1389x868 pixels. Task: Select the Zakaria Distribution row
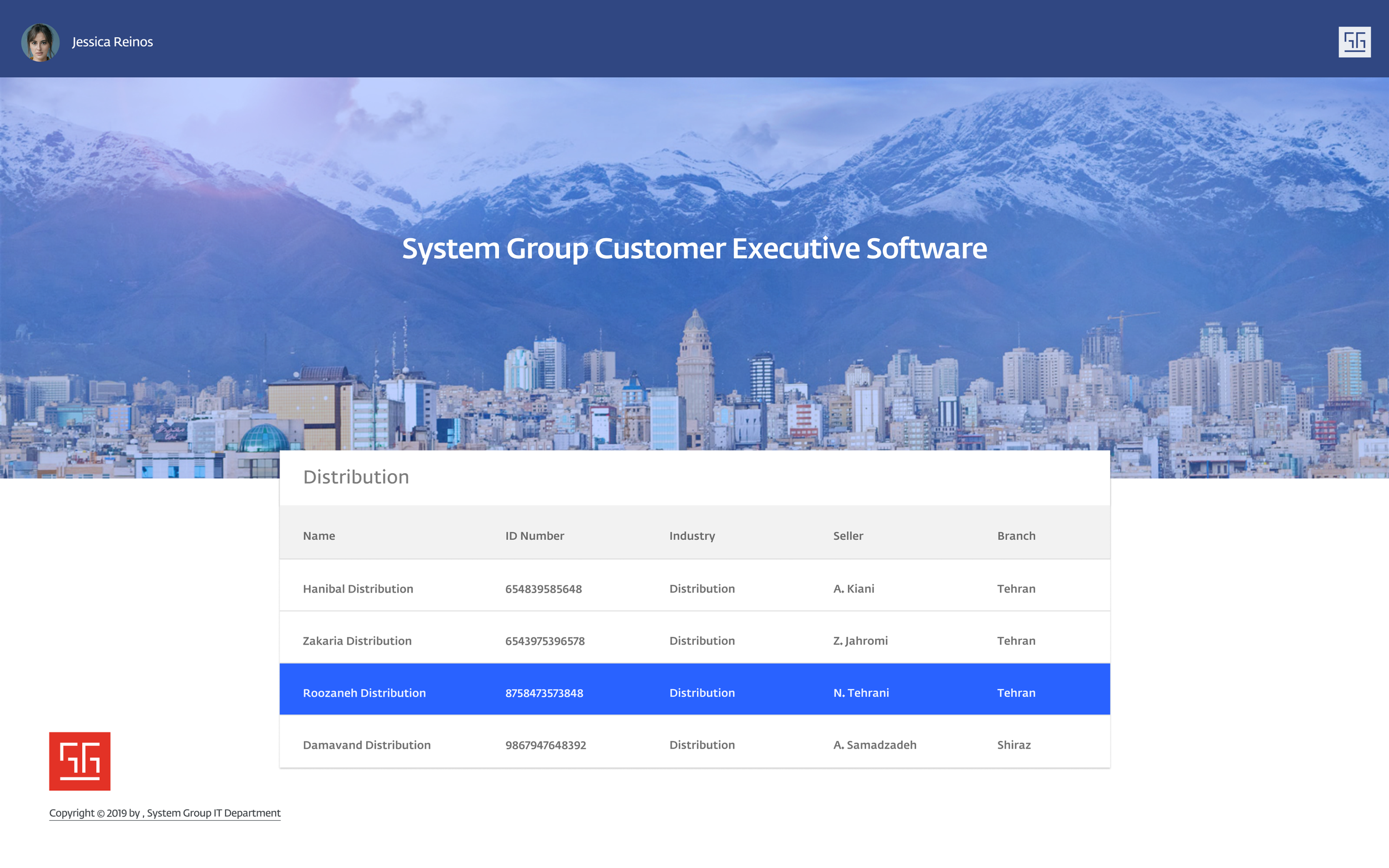tap(357, 641)
